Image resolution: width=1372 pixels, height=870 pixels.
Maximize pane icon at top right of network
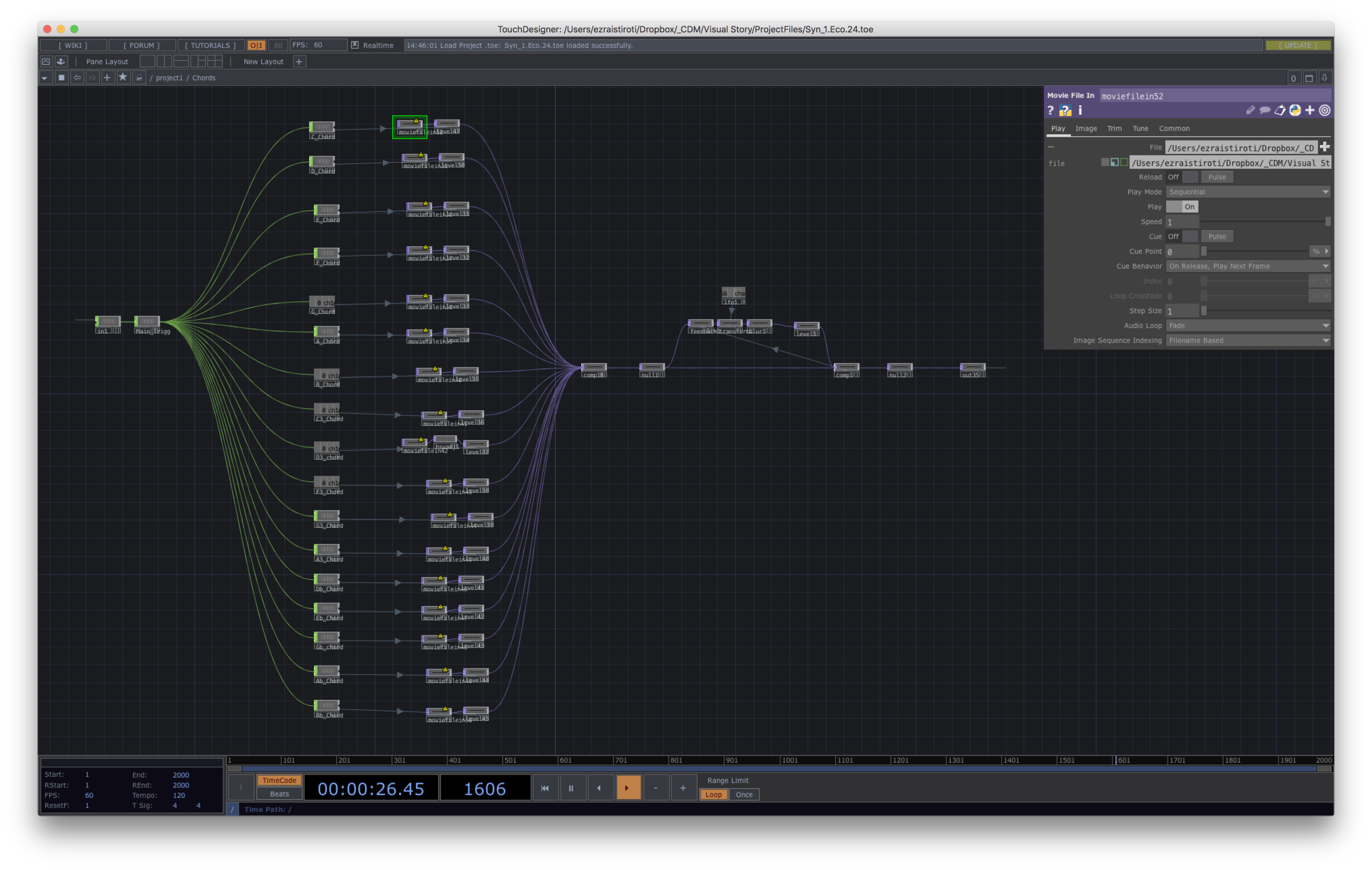(x=1309, y=78)
